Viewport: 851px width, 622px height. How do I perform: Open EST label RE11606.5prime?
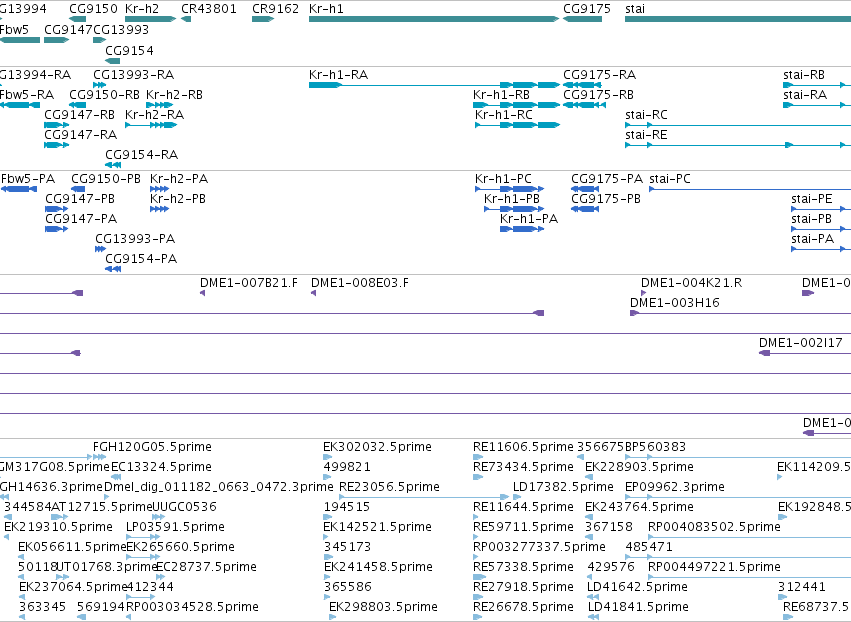tap(523, 447)
